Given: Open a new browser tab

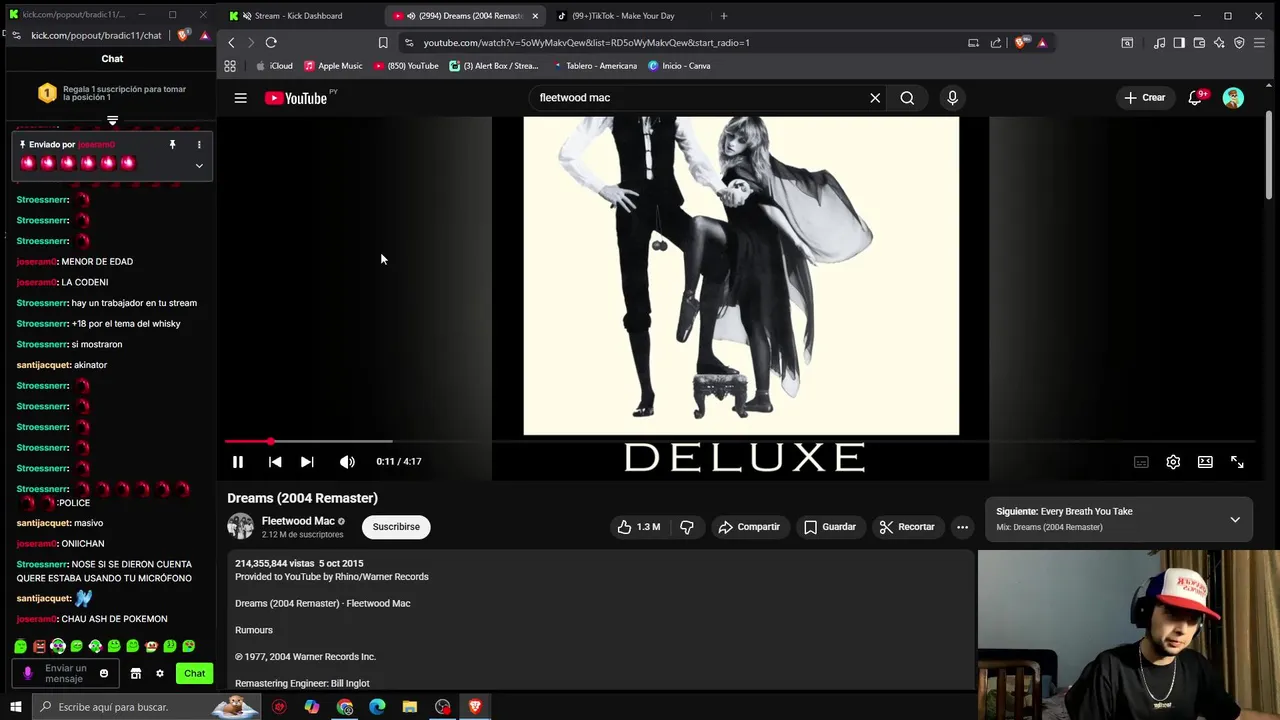Looking at the screenshot, I should tap(724, 16).
